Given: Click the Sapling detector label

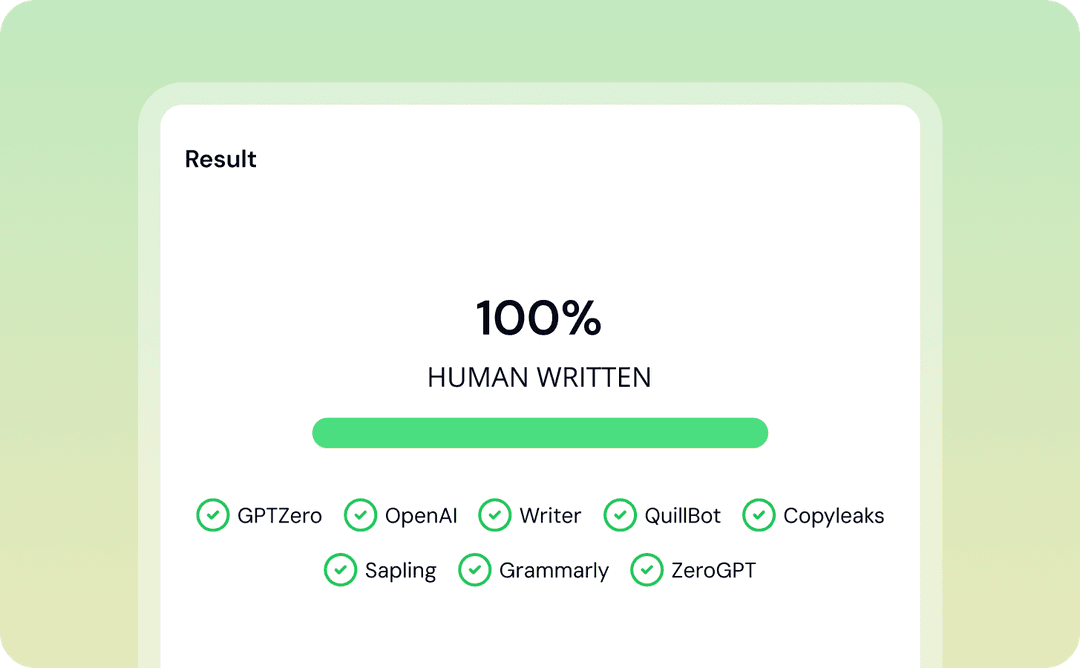Looking at the screenshot, I should pyautogui.click(x=401, y=571).
